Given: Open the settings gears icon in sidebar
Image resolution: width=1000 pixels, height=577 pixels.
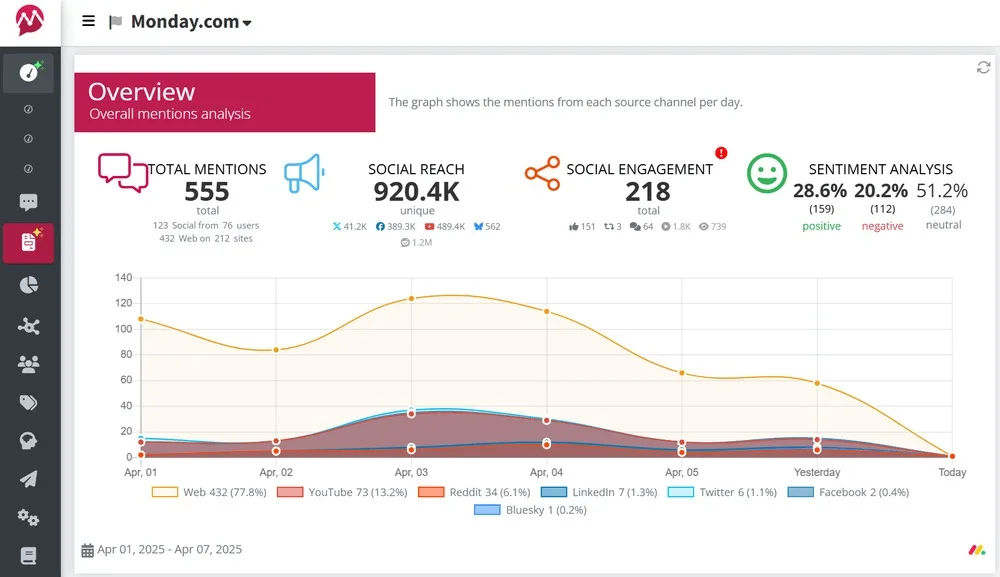Looking at the screenshot, I should pyautogui.click(x=28, y=517).
